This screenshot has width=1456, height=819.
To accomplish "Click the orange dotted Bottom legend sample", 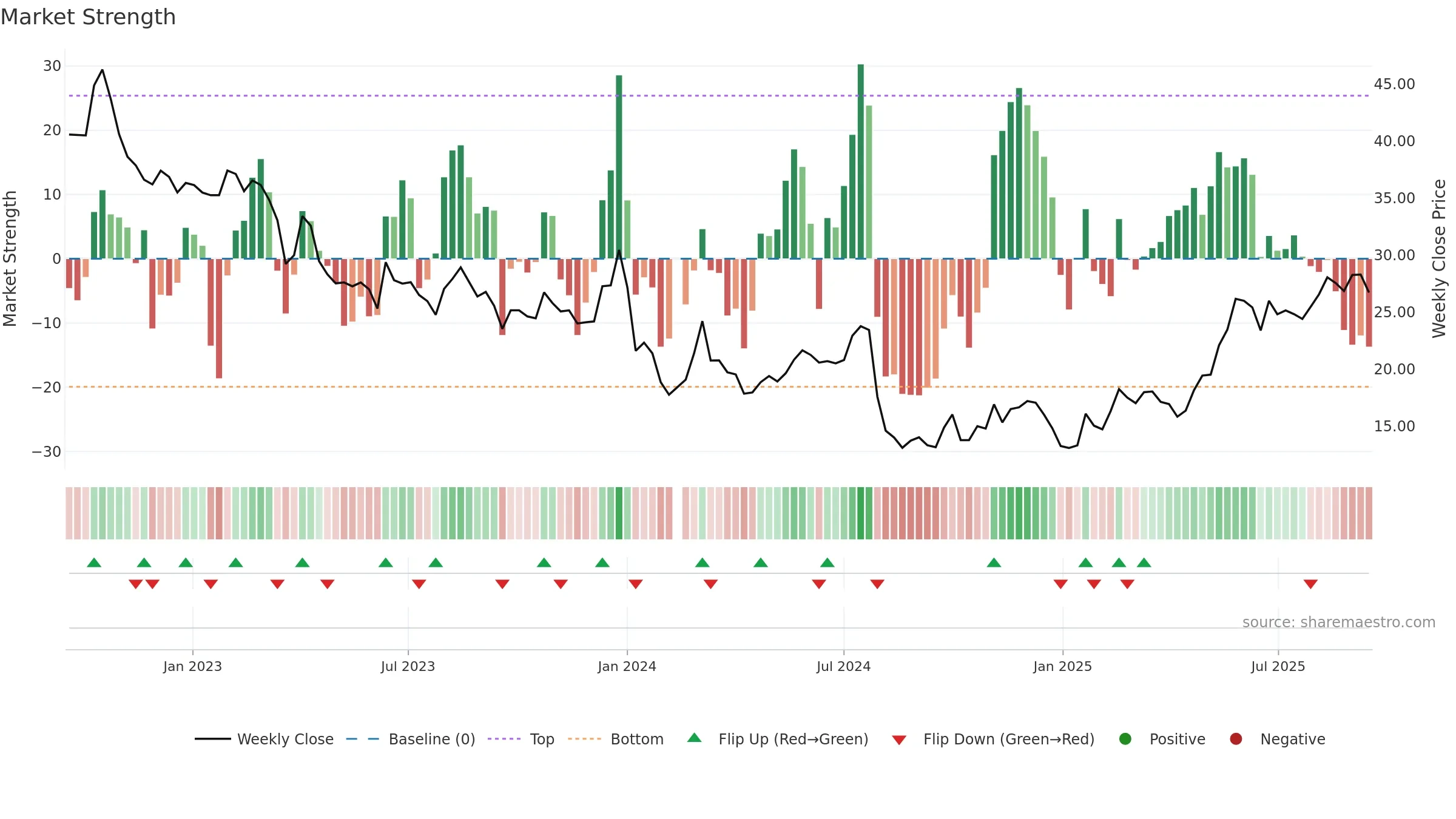I will pyautogui.click(x=584, y=739).
